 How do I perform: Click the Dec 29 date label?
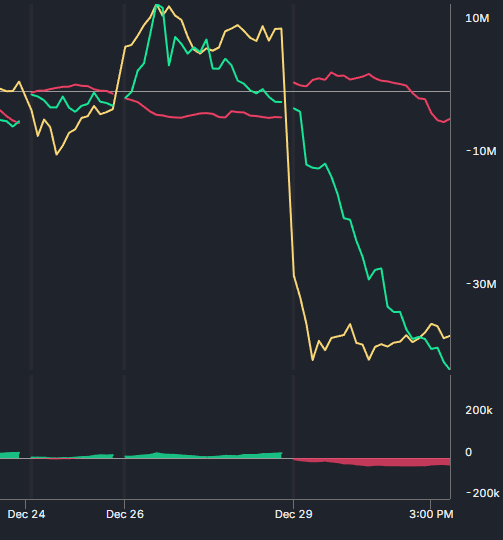294,514
